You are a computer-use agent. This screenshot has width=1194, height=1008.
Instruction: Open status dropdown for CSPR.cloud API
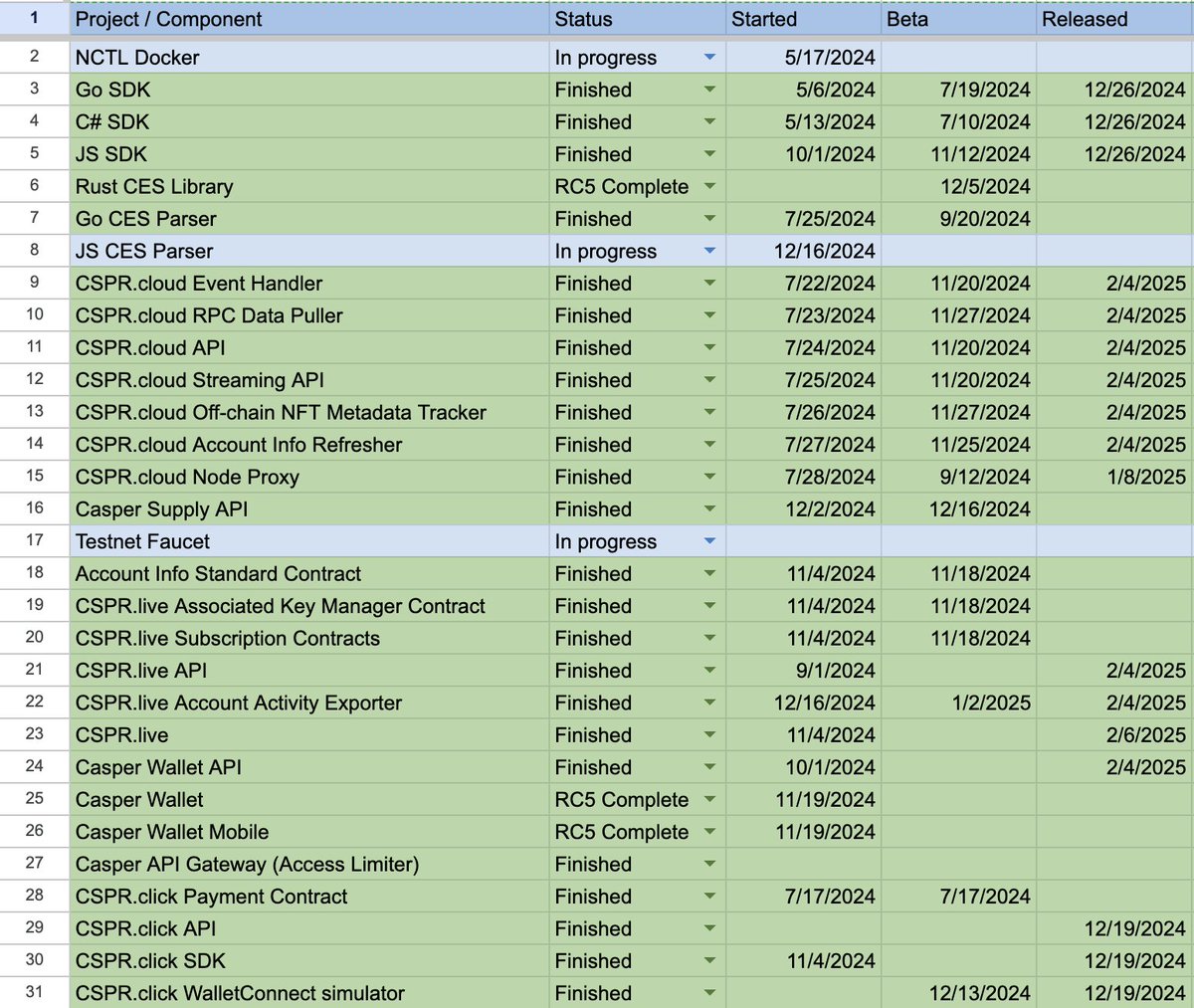point(709,347)
